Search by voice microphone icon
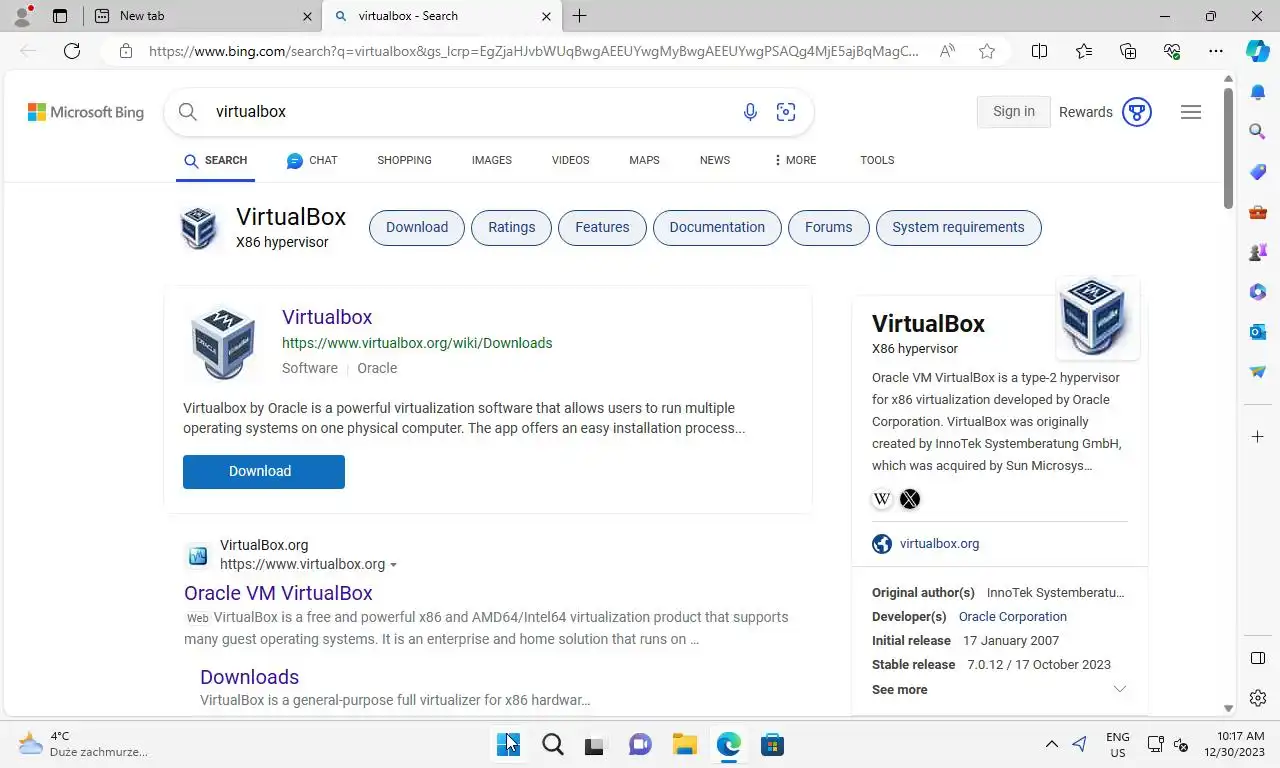The image size is (1280, 768). (x=750, y=112)
